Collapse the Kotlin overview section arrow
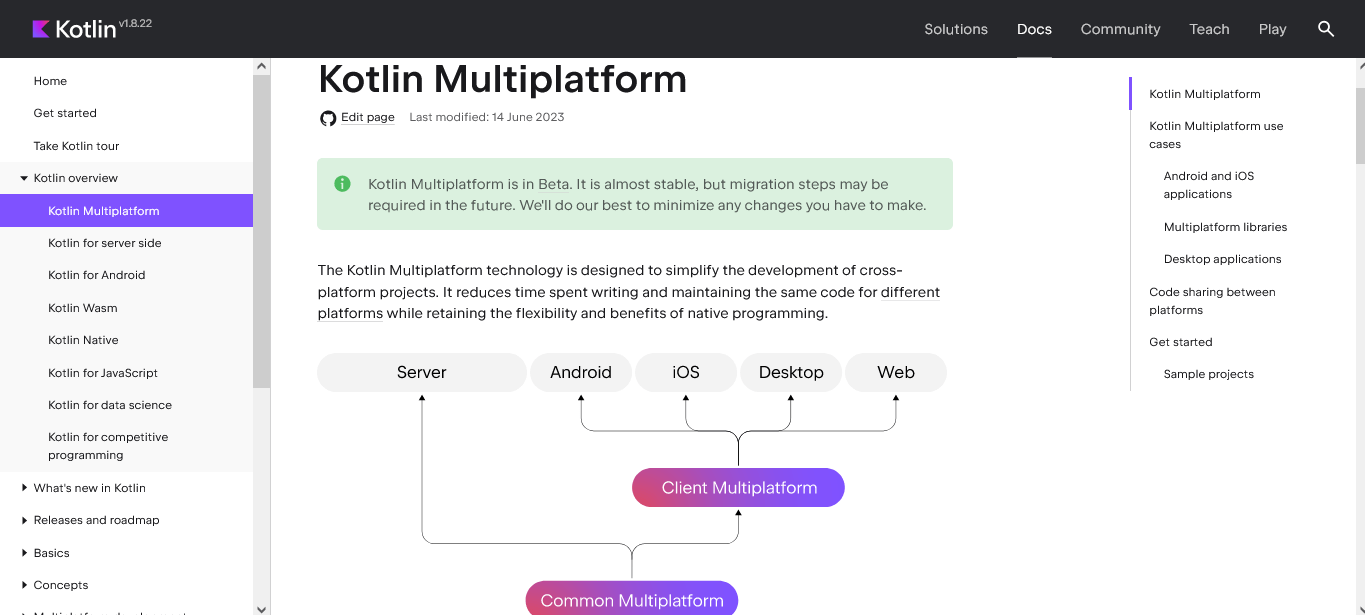This screenshot has width=1365, height=615. coord(24,178)
